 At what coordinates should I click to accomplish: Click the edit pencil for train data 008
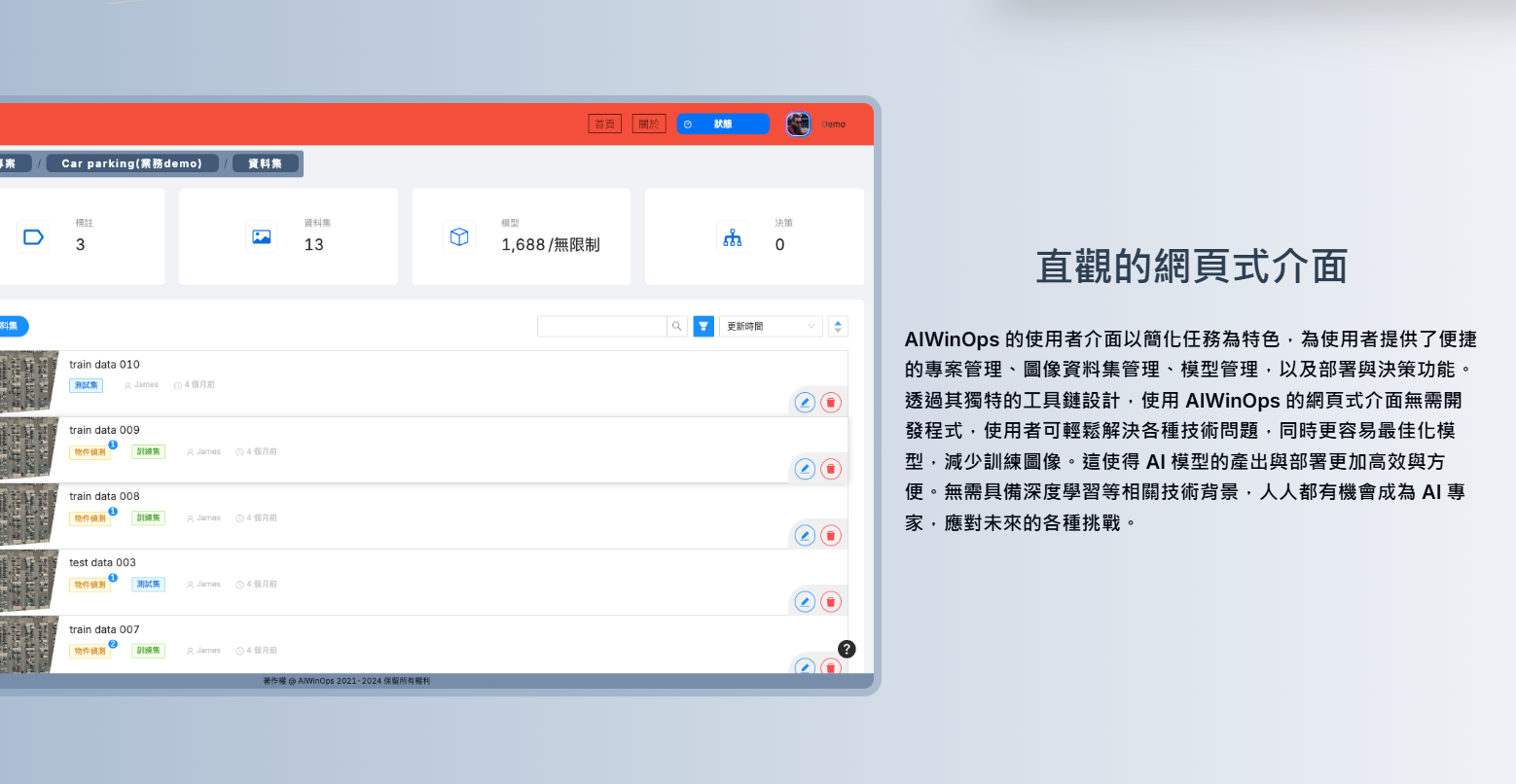click(x=805, y=535)
